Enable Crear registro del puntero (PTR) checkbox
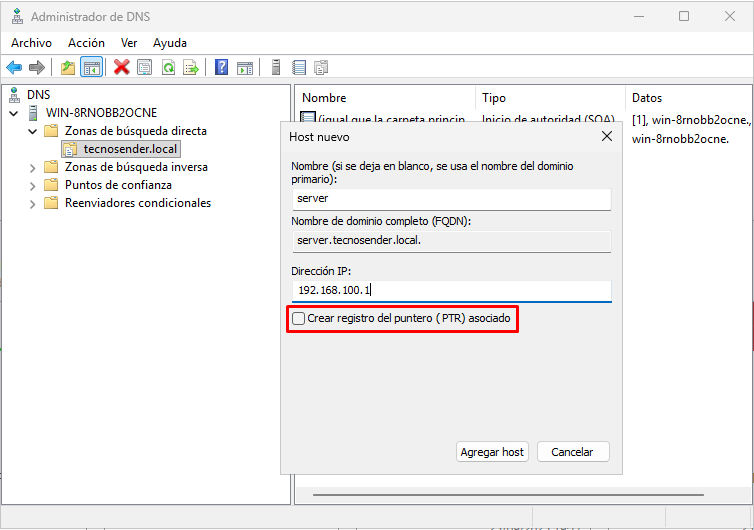This screenshot has height=530, width=754. [298, 319]
